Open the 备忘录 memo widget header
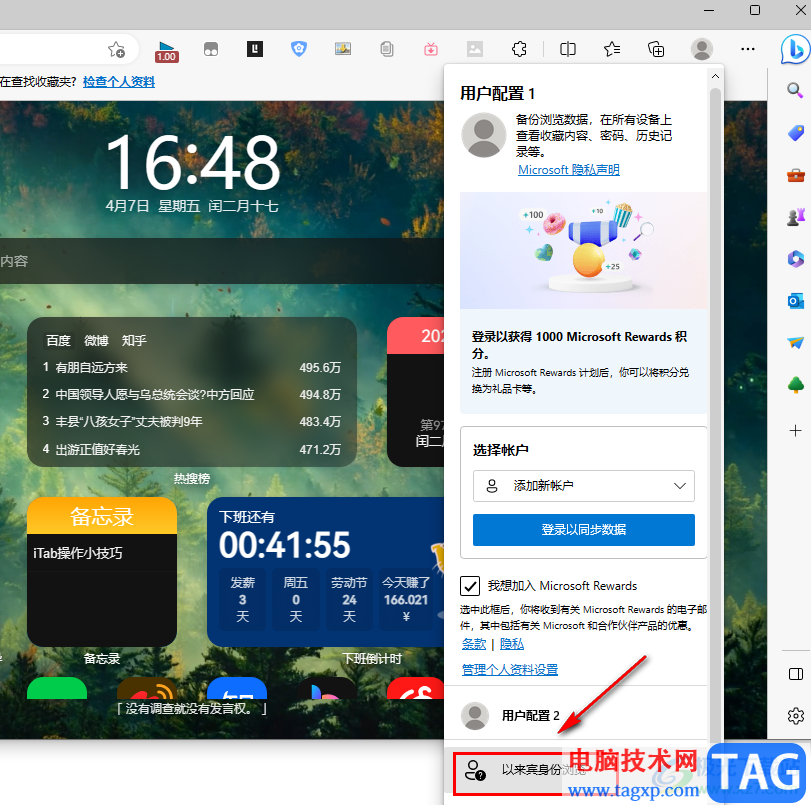 [102, 516]
